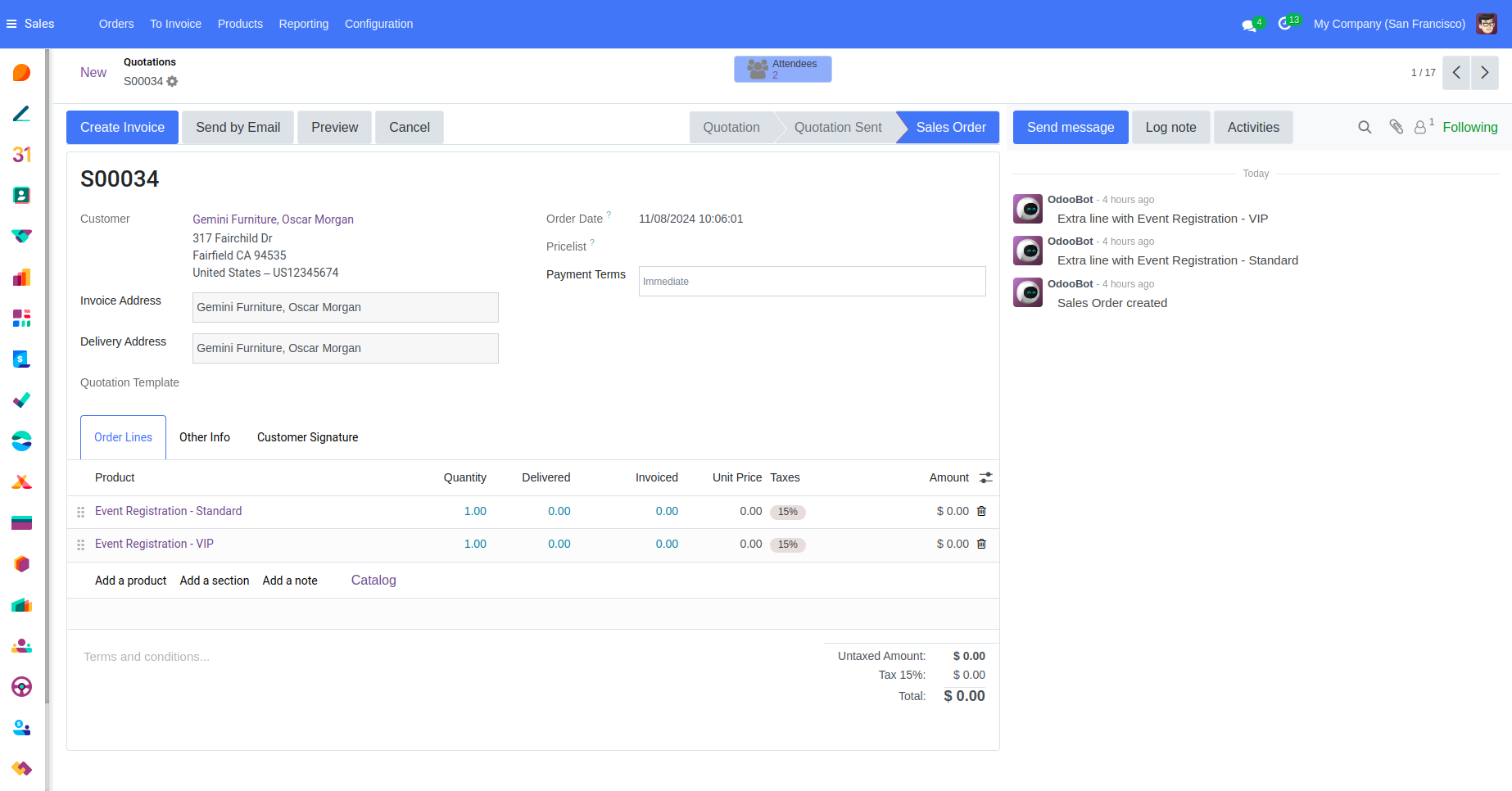The width and height of the screenshot is (1512, 791).
Task: Open the Reporting menu
Action: (303, 24)
